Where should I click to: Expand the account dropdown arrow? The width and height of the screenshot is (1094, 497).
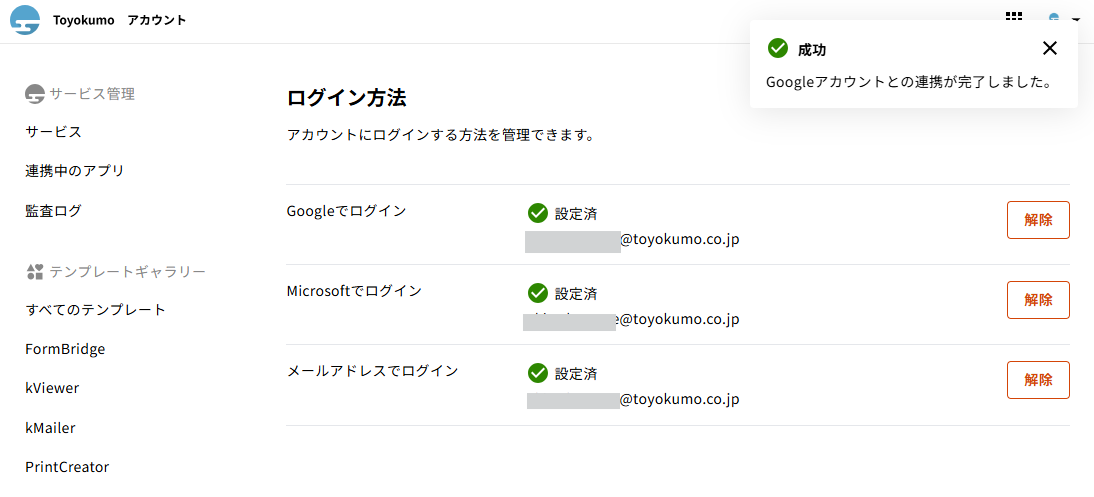[x=1075, y=19]
